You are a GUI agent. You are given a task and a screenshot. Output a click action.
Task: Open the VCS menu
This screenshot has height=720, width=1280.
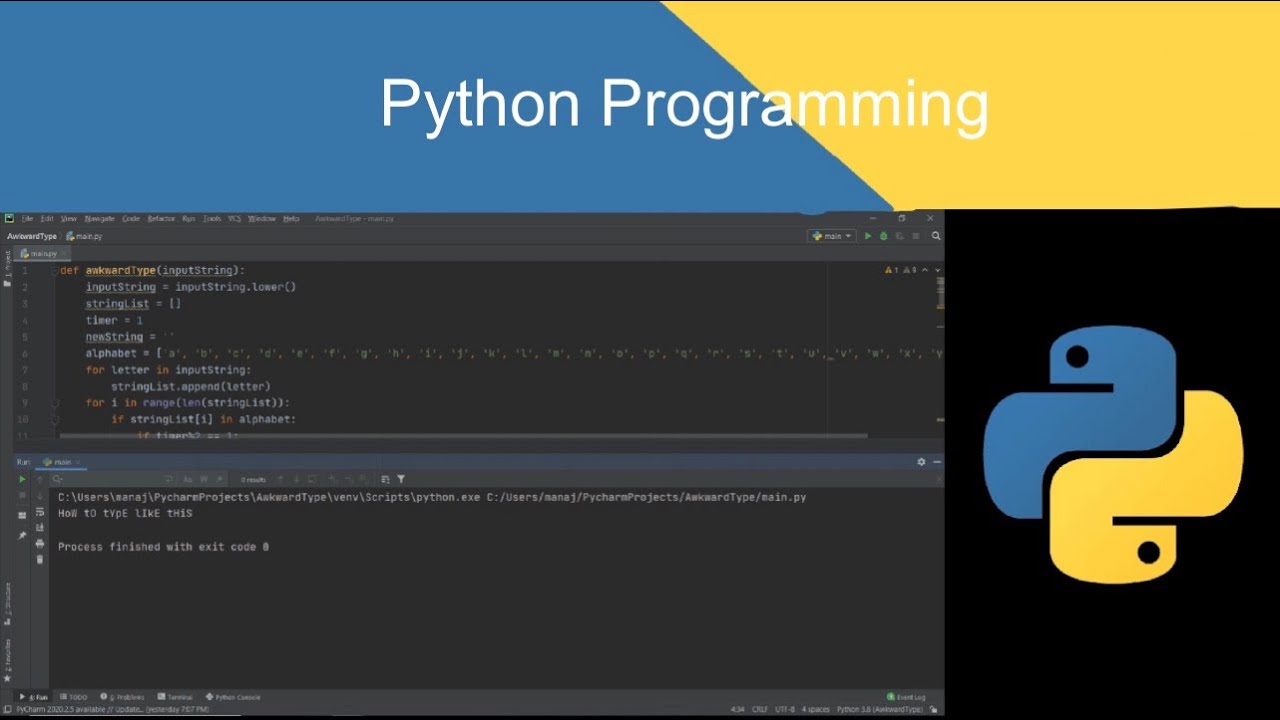pos(235,218)
